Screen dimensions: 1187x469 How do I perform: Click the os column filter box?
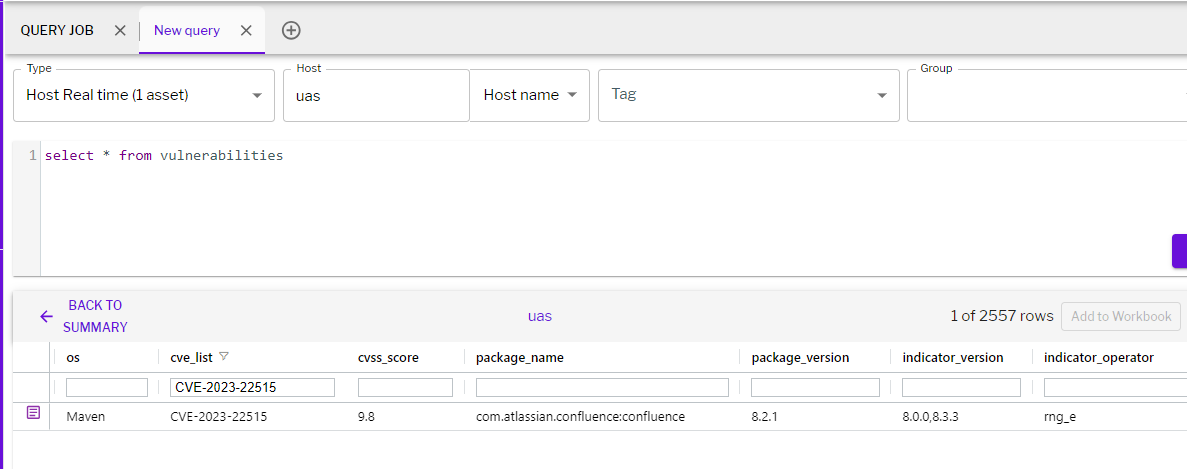pos(107,387)
